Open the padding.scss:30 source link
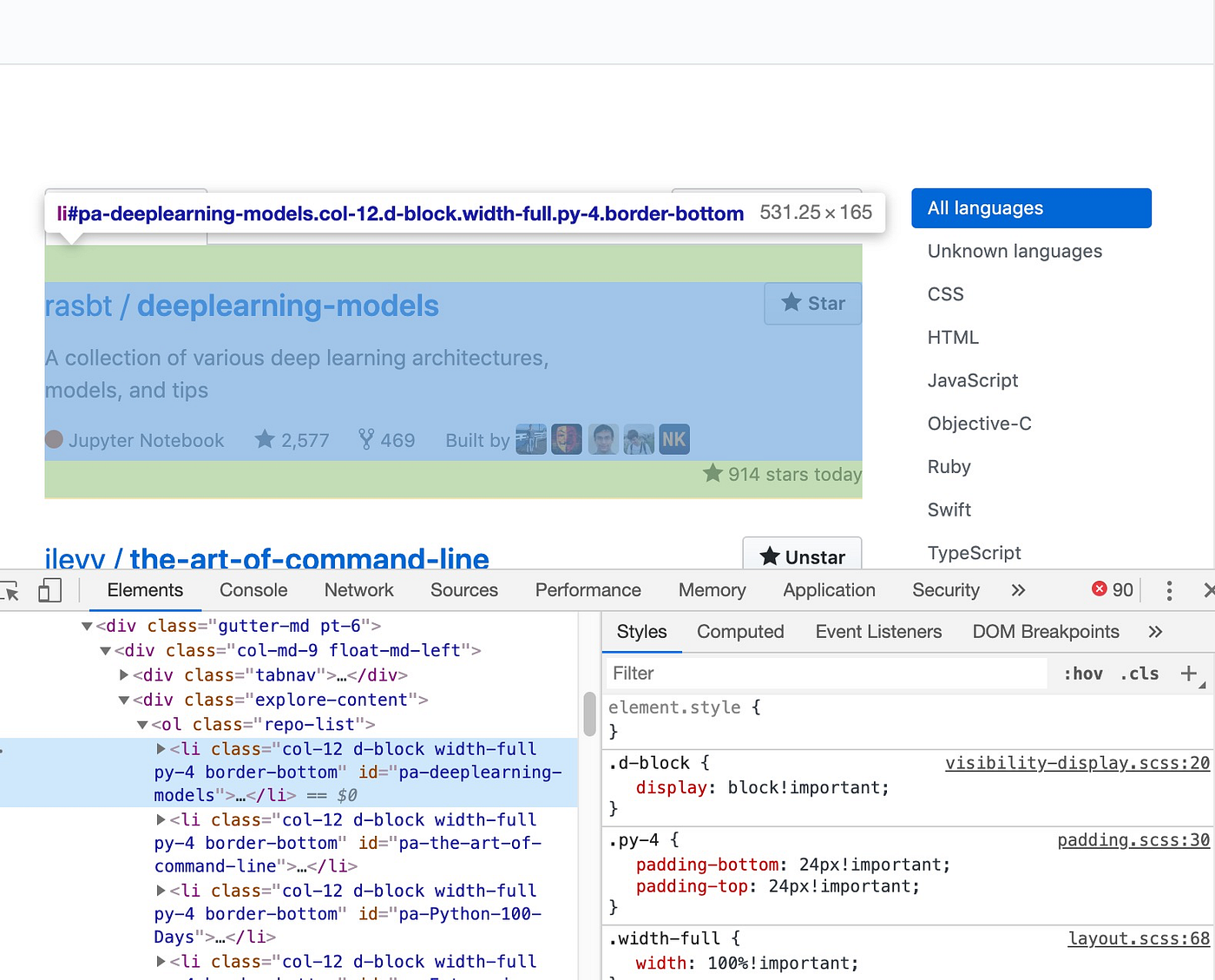Viewport: 1215px width, 980px height. click(1133, 839)
